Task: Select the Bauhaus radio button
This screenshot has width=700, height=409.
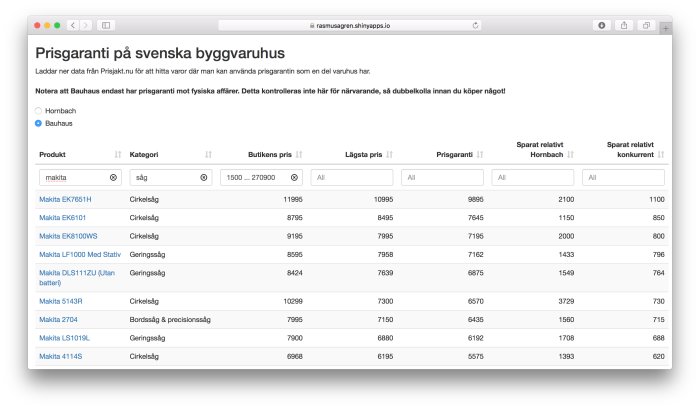Action: coord(38,123)
